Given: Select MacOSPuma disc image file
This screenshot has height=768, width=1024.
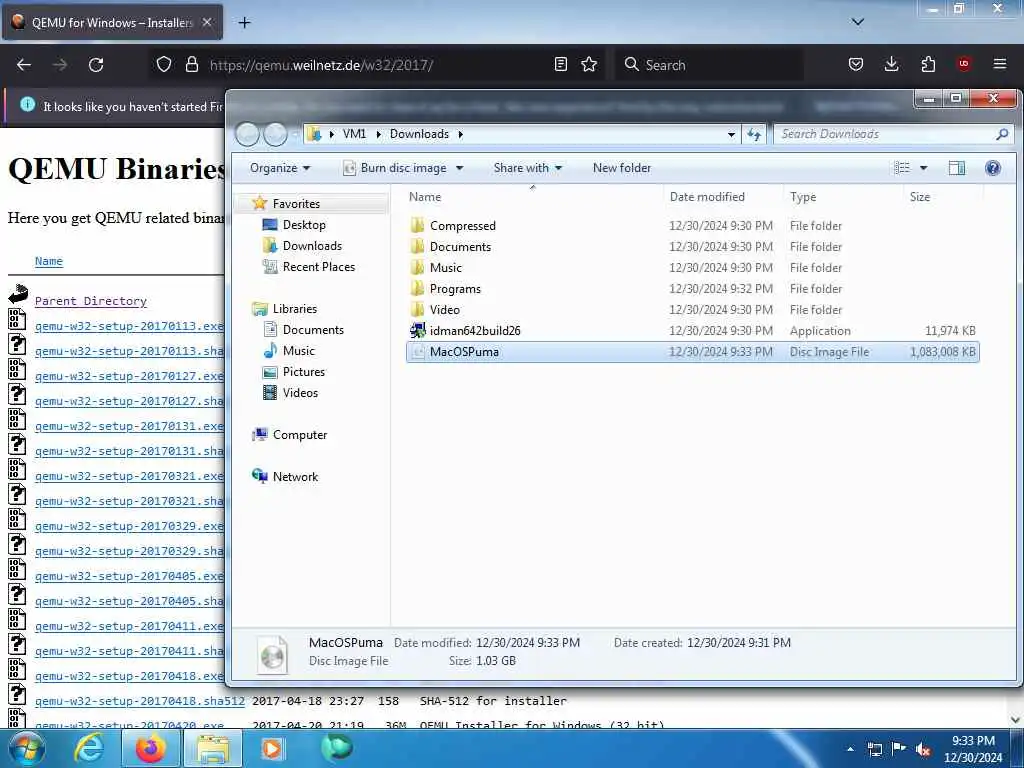Looking at the screenshot, I should 692,352.
